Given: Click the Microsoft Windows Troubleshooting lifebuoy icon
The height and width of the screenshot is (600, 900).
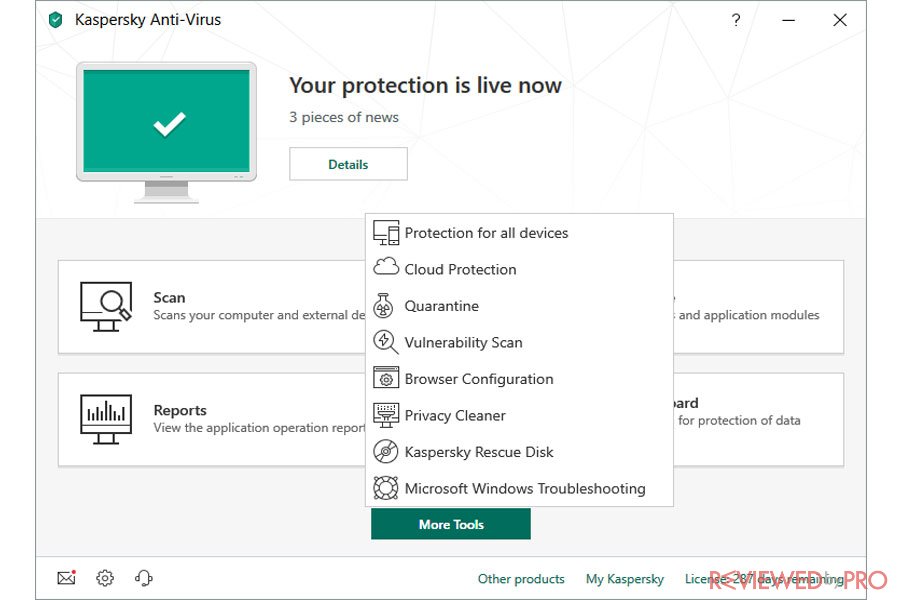Looking at the screenshot, I should (385, 488).
